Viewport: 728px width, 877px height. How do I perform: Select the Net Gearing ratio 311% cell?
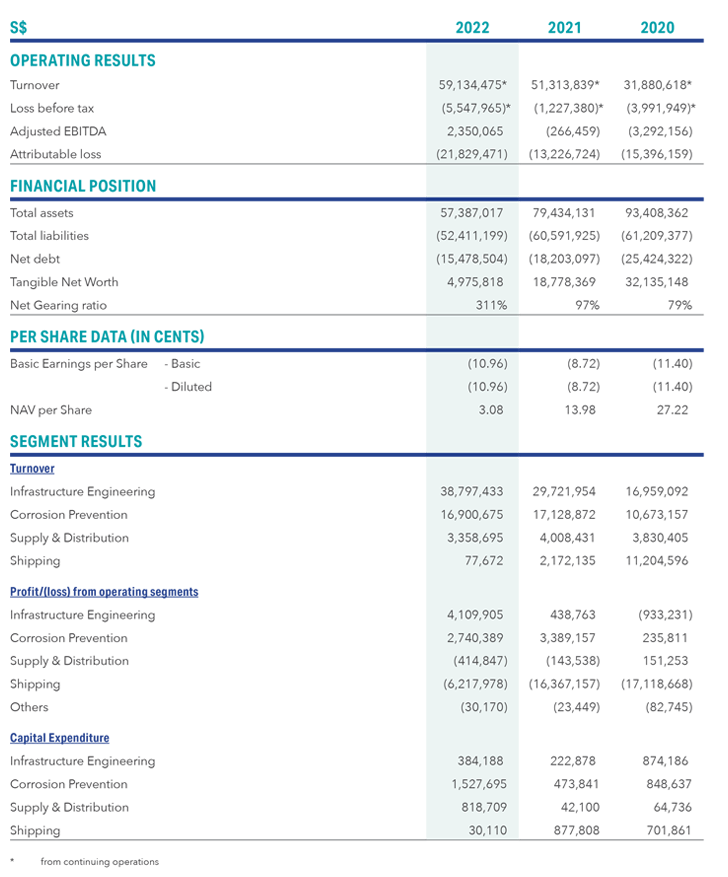(x=491, y=305)
